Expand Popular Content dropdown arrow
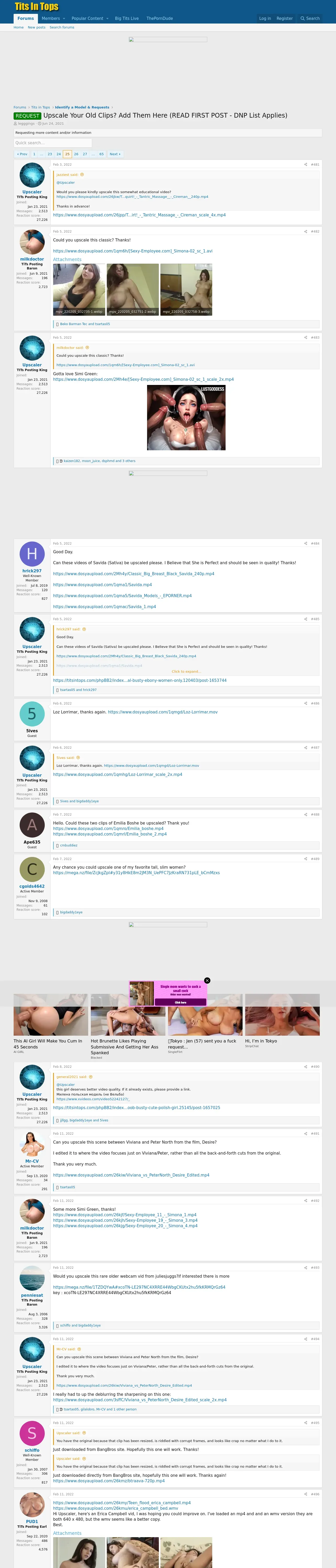 pyautogui.click(x=107, y=18)
